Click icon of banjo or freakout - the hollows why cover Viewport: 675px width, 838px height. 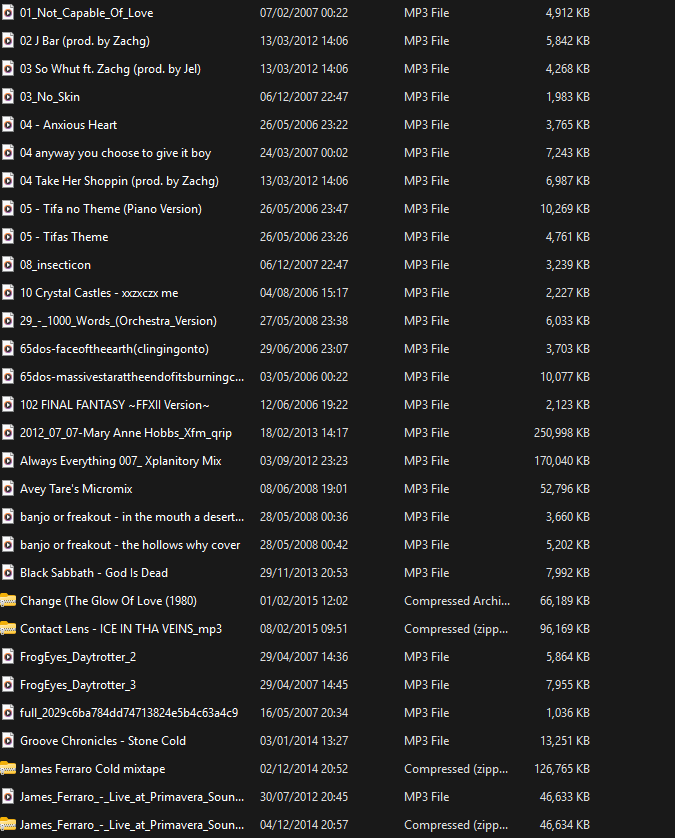coord(8,545)
